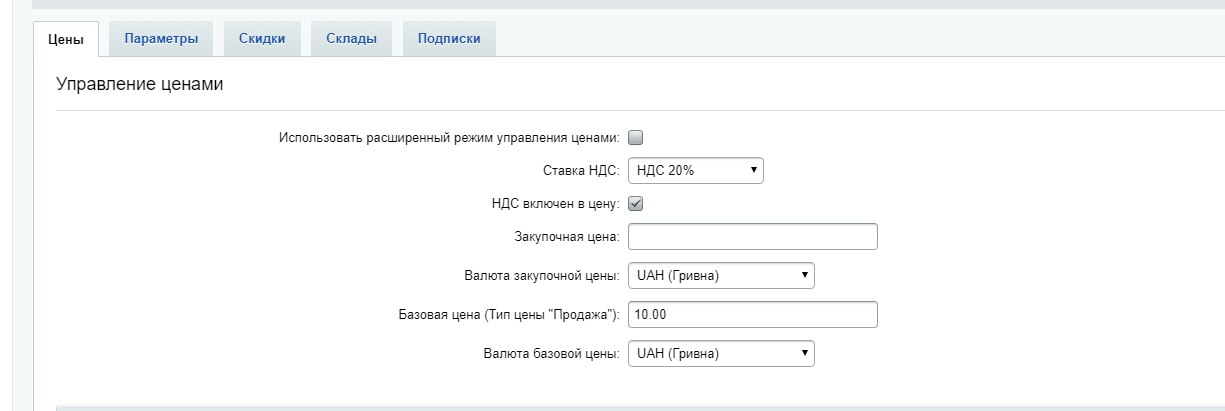
Task: Click the Базовая цена field showing 10.00
Action: coord(752,315)
